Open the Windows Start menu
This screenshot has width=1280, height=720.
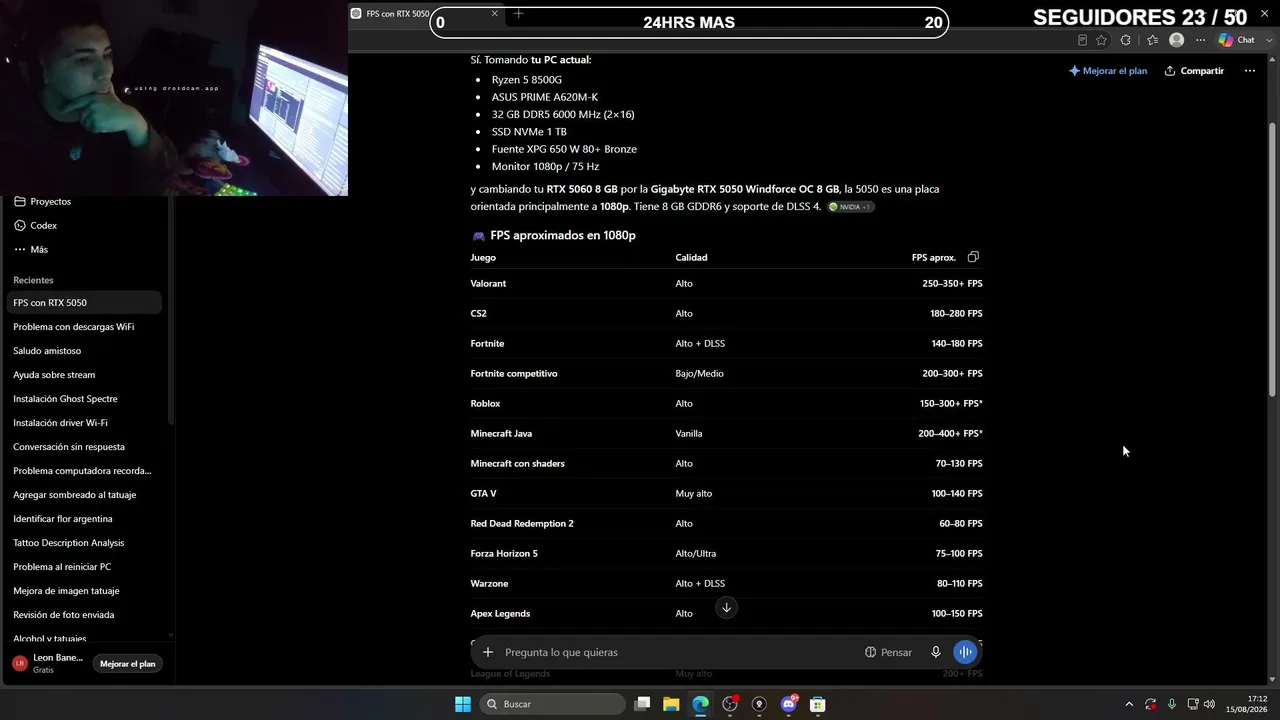coord(463,704)
